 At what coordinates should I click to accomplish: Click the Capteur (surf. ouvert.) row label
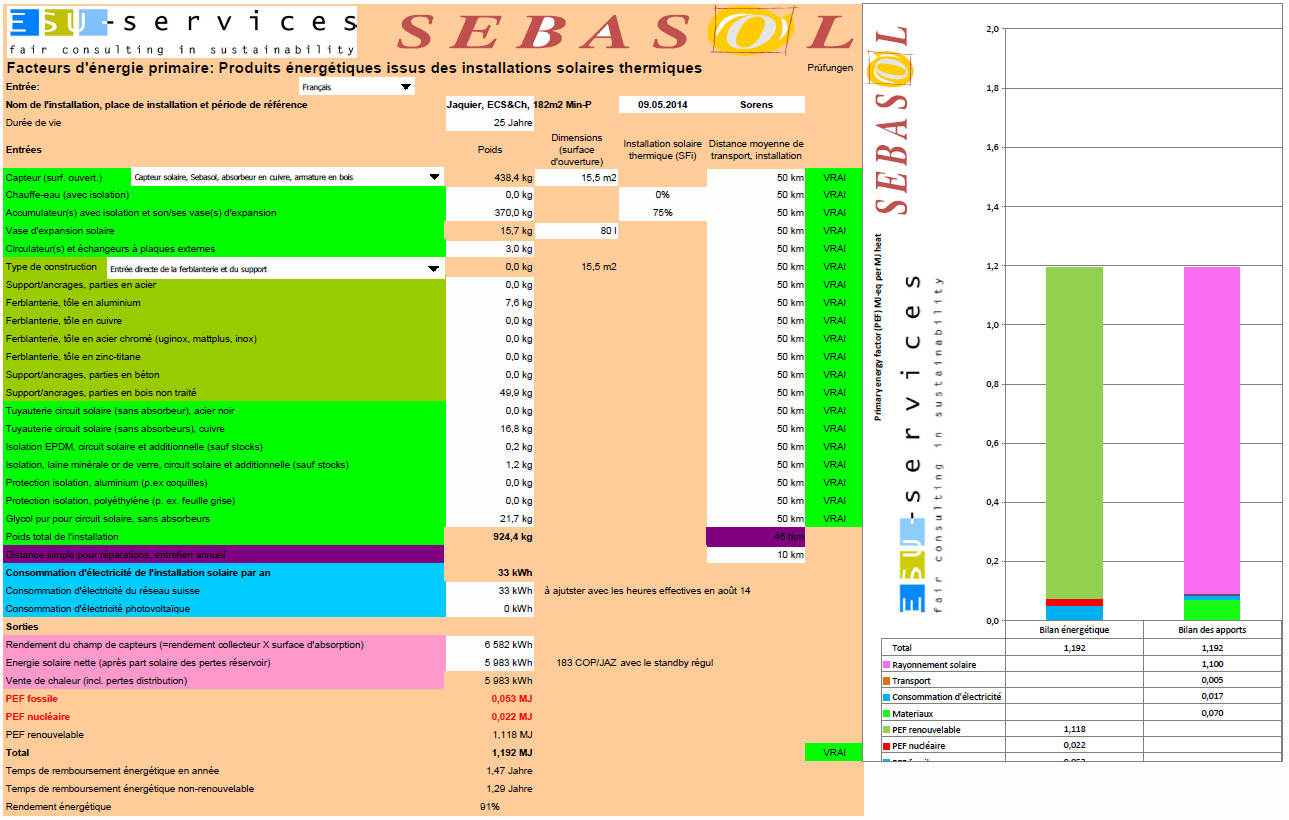[x=54, y=177]
